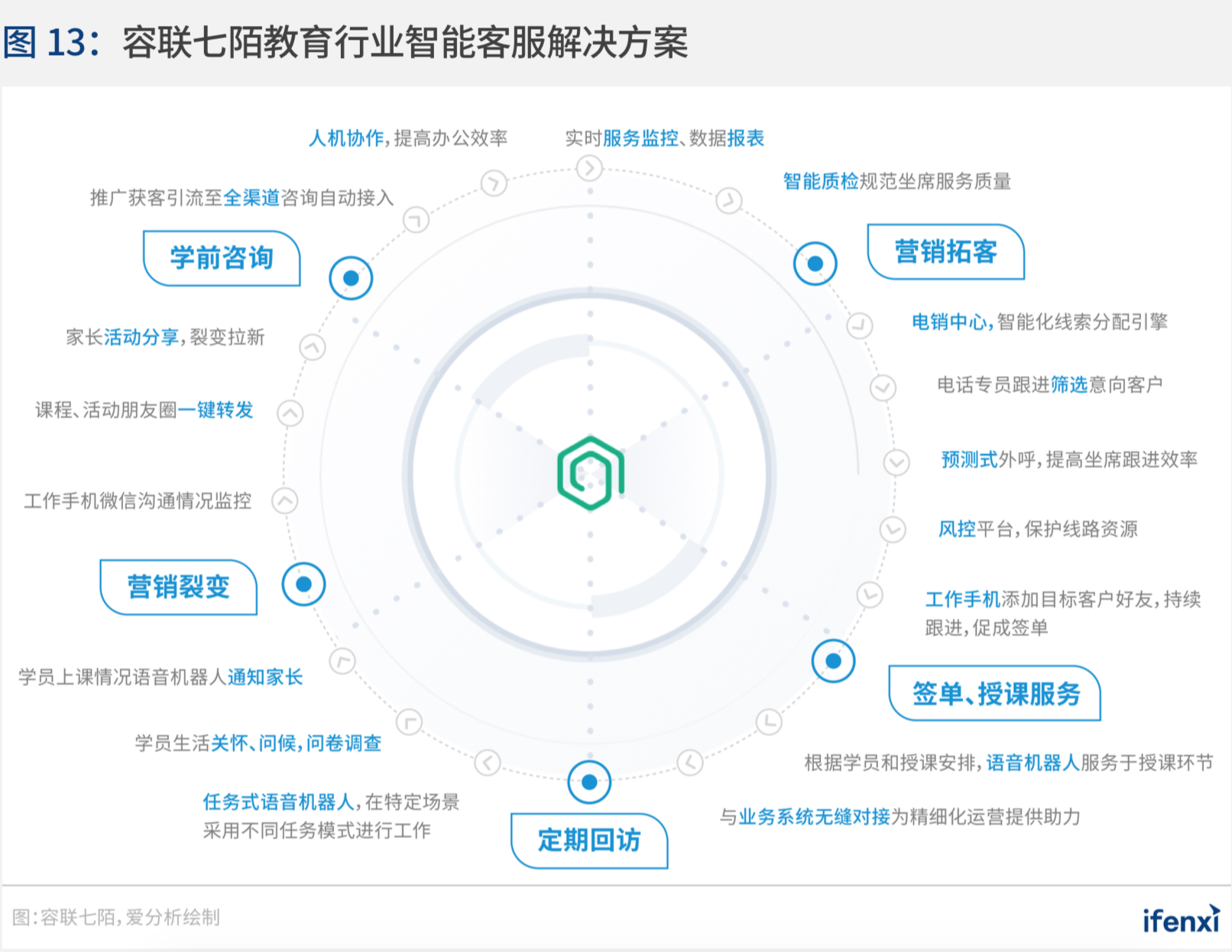Expand chevron beside 预测式外呼 text
Screen dimensions: 1232x952
896,462
